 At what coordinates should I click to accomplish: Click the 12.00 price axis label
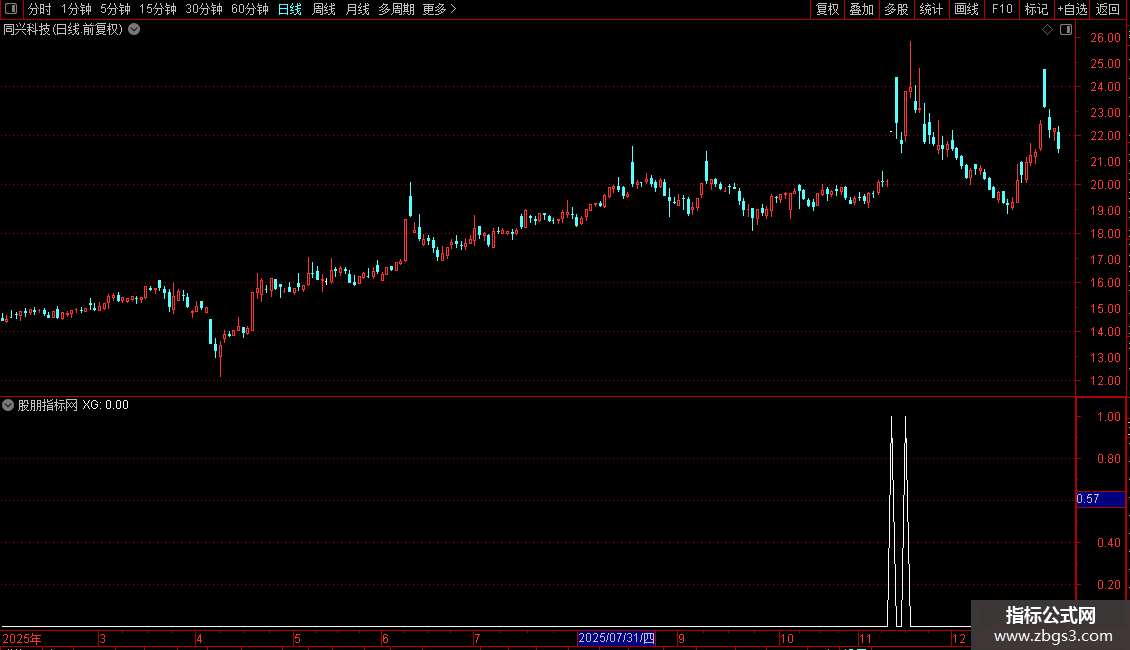coord(1105,380)
